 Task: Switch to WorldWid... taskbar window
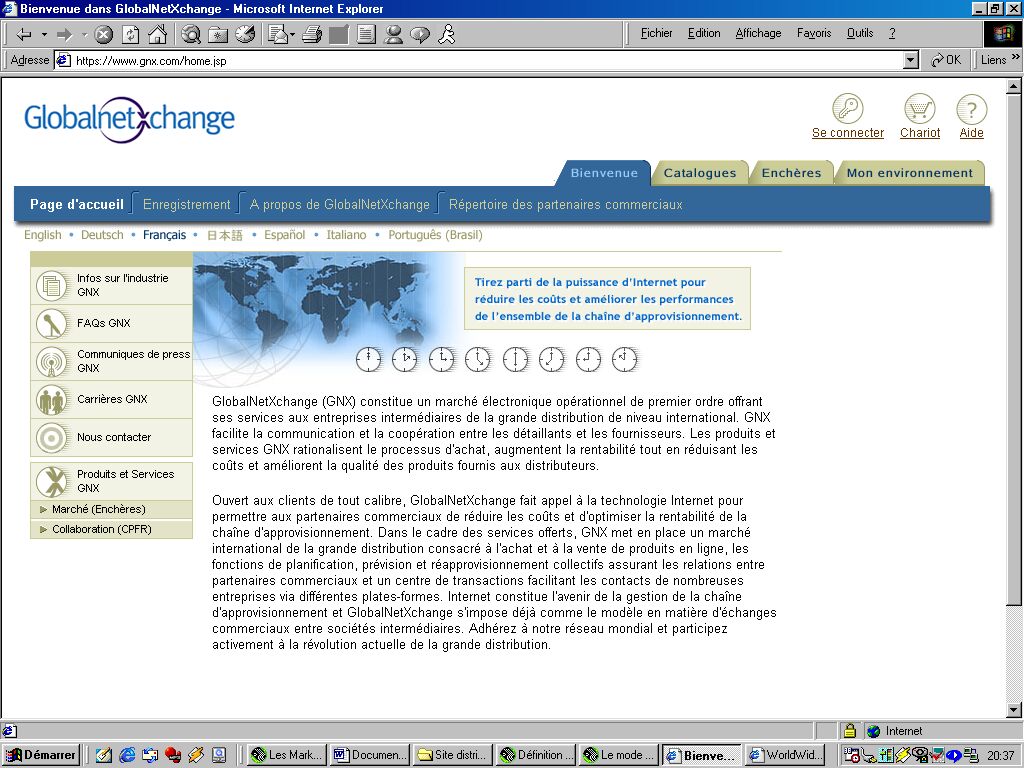(784, 755)
